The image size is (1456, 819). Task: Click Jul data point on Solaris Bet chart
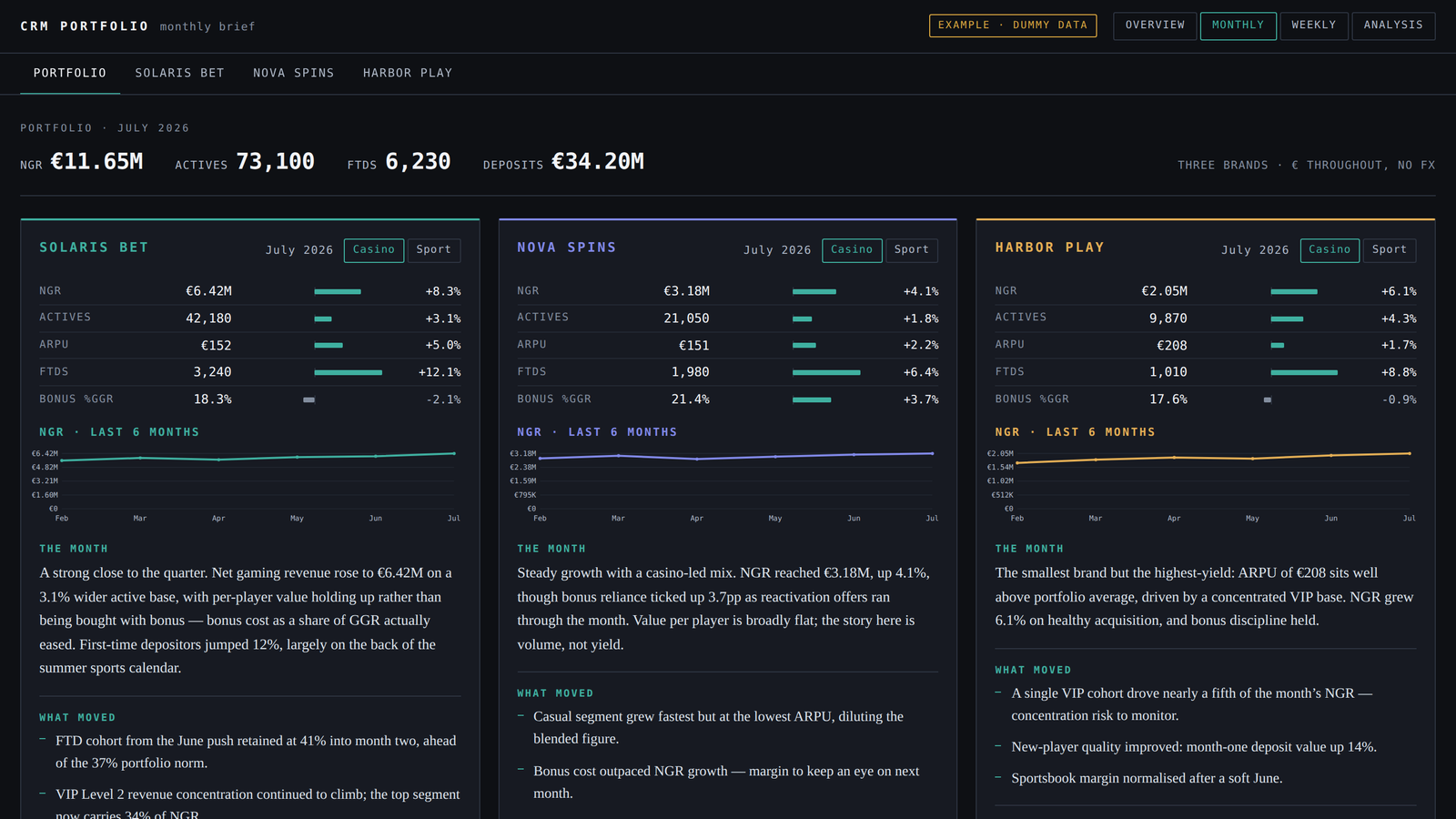(454, 453)
